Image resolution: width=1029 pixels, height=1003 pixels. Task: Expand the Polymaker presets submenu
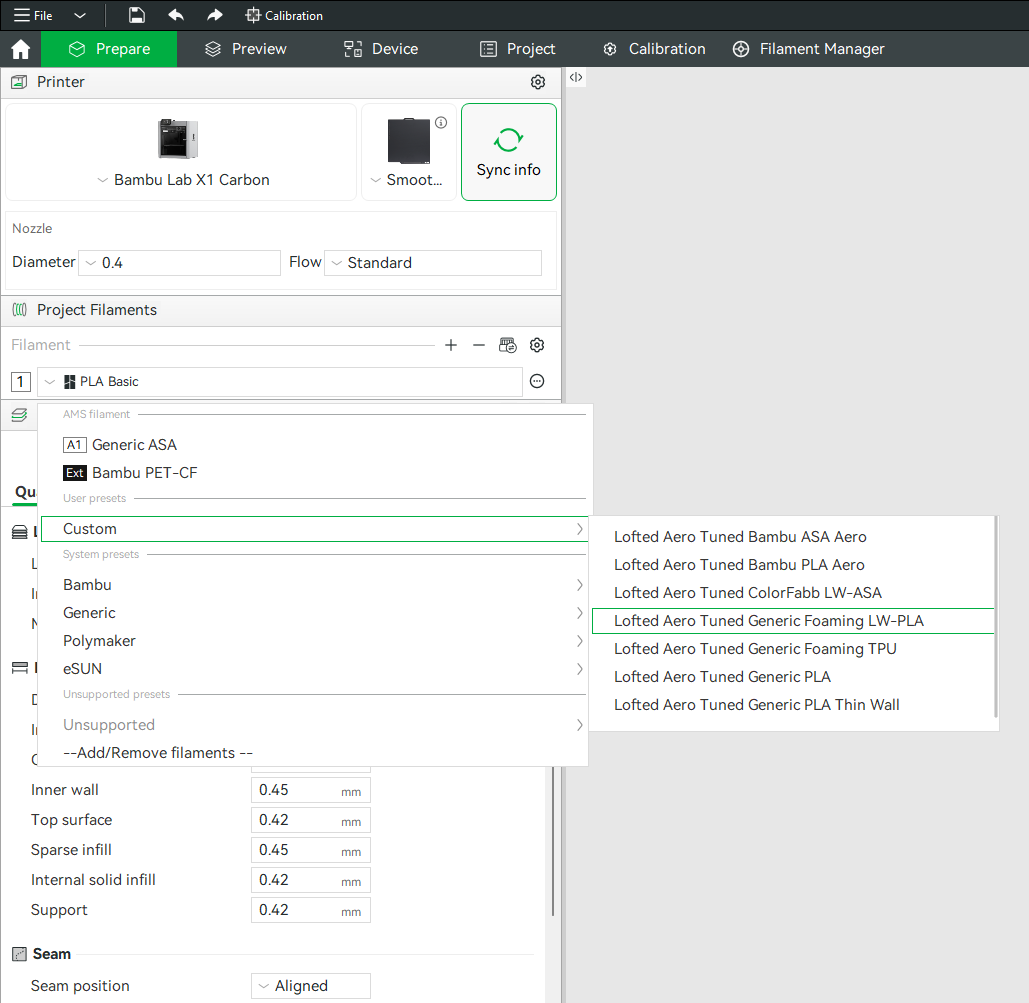point(314,641)
